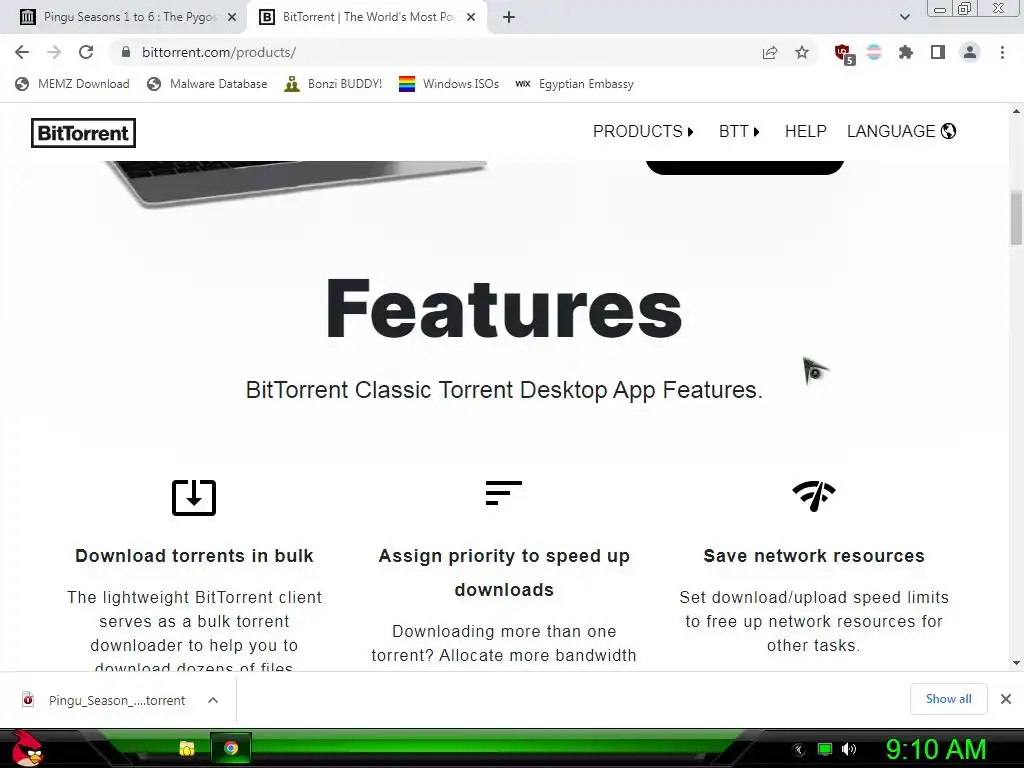Viewport: 1024px width, 768px height.
Task: Open a new browser tab
Action: click(x=509, y=17)
